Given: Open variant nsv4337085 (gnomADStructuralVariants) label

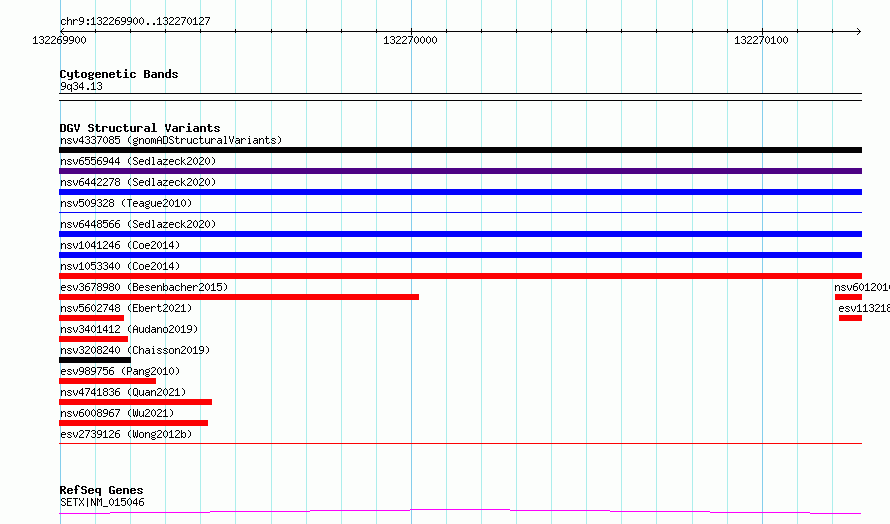Looking at the screenshot, I should click(171, 140).
